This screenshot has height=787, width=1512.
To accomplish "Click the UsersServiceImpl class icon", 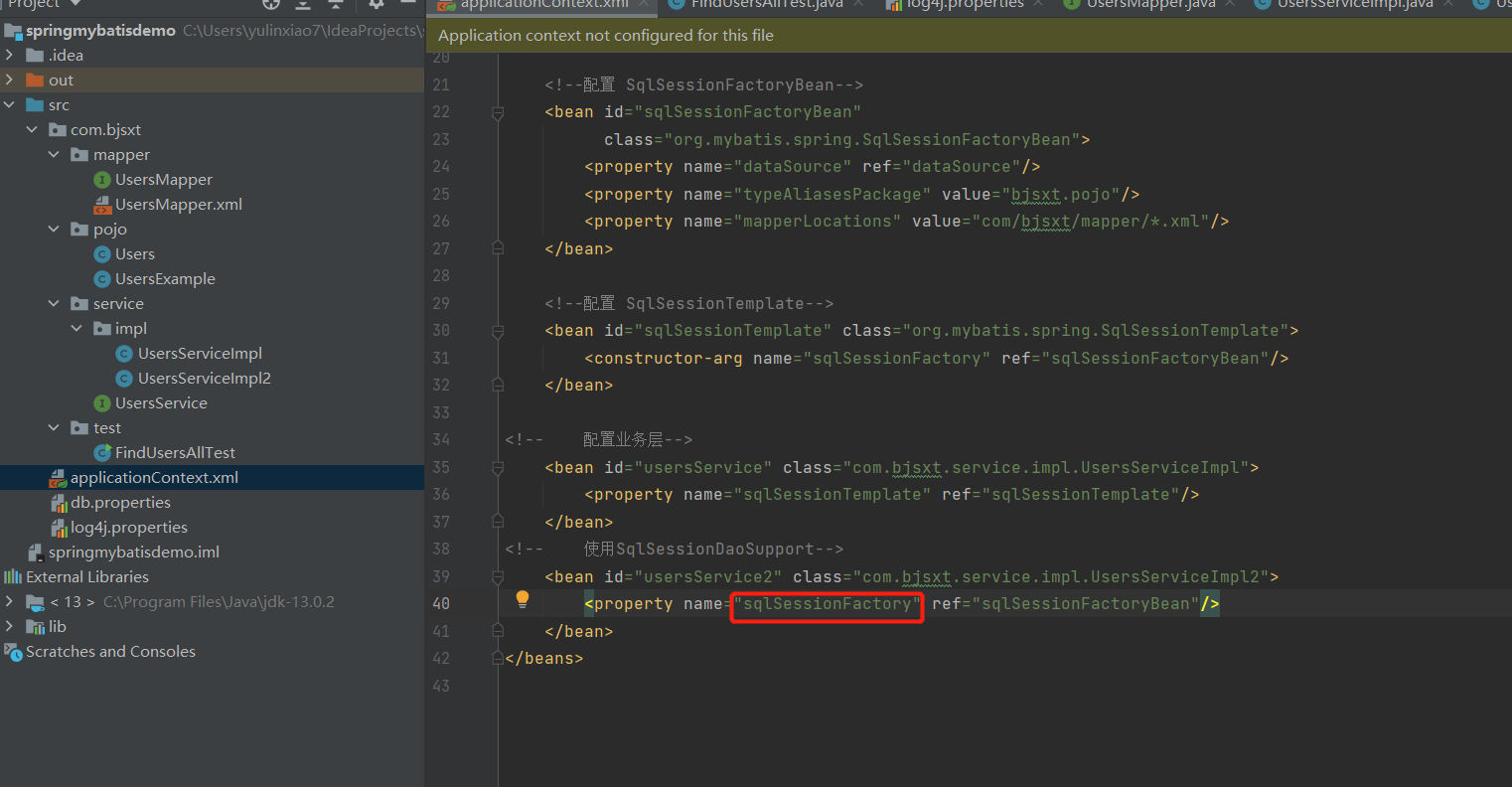I will (124, 353).
